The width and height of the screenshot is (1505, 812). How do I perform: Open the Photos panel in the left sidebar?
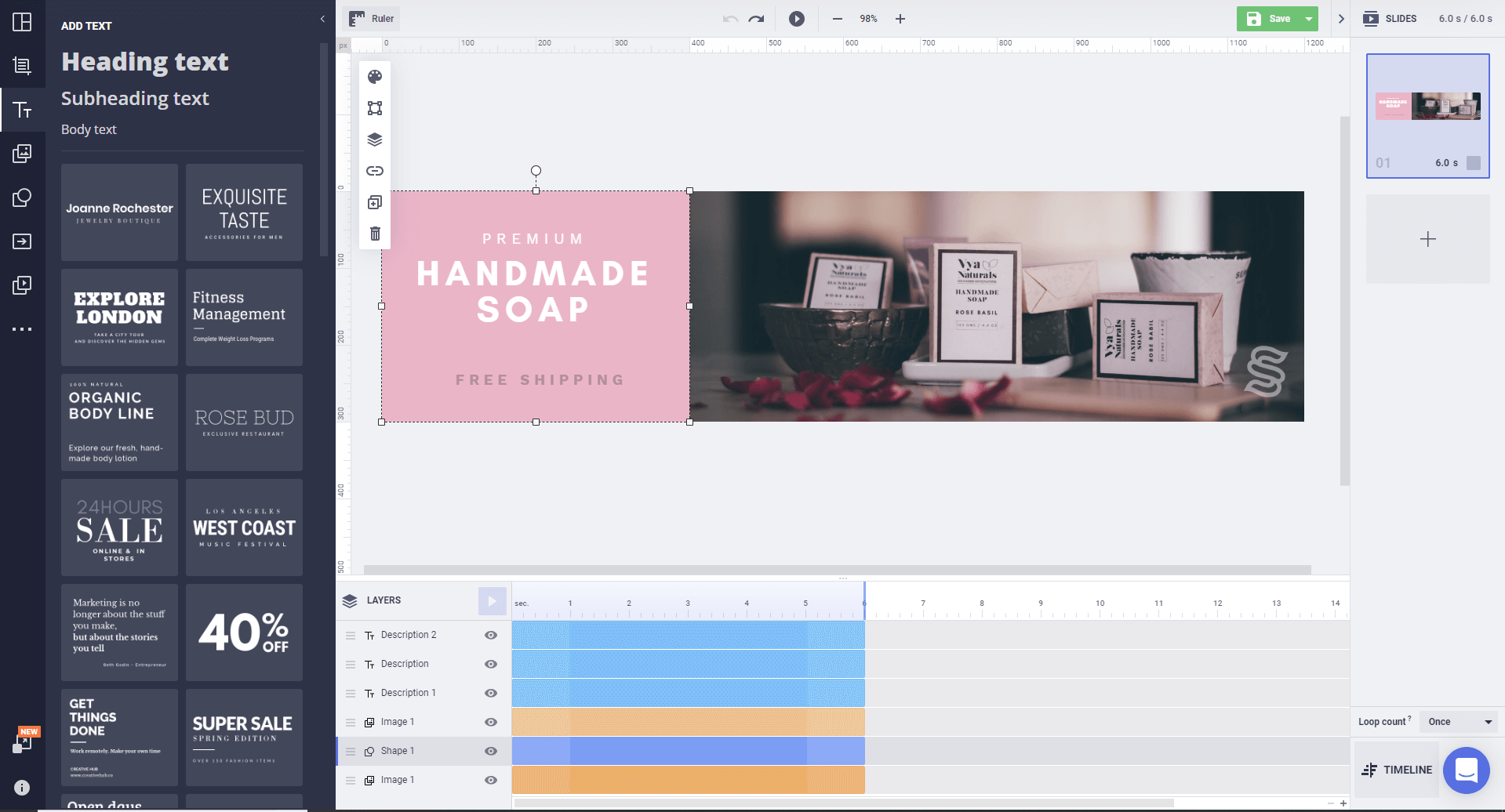(x=23, y=154)
